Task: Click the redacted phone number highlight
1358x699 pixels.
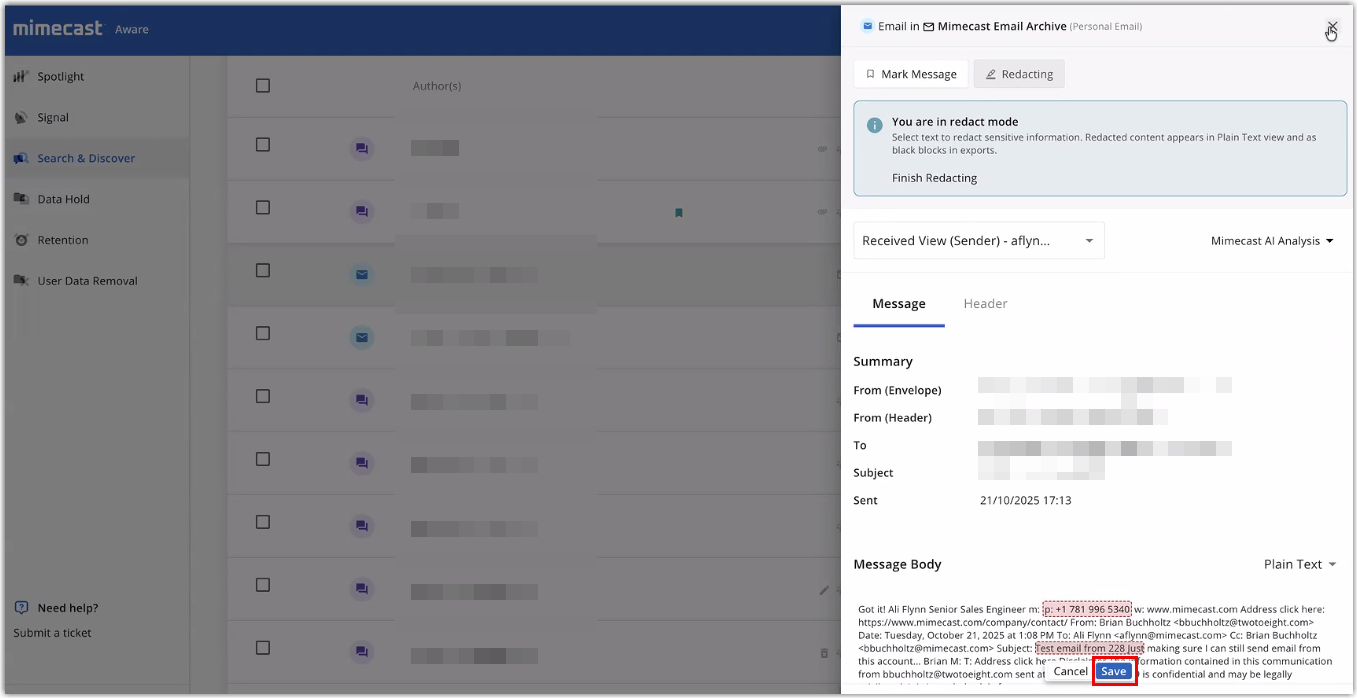Action: coord(1087,609)
